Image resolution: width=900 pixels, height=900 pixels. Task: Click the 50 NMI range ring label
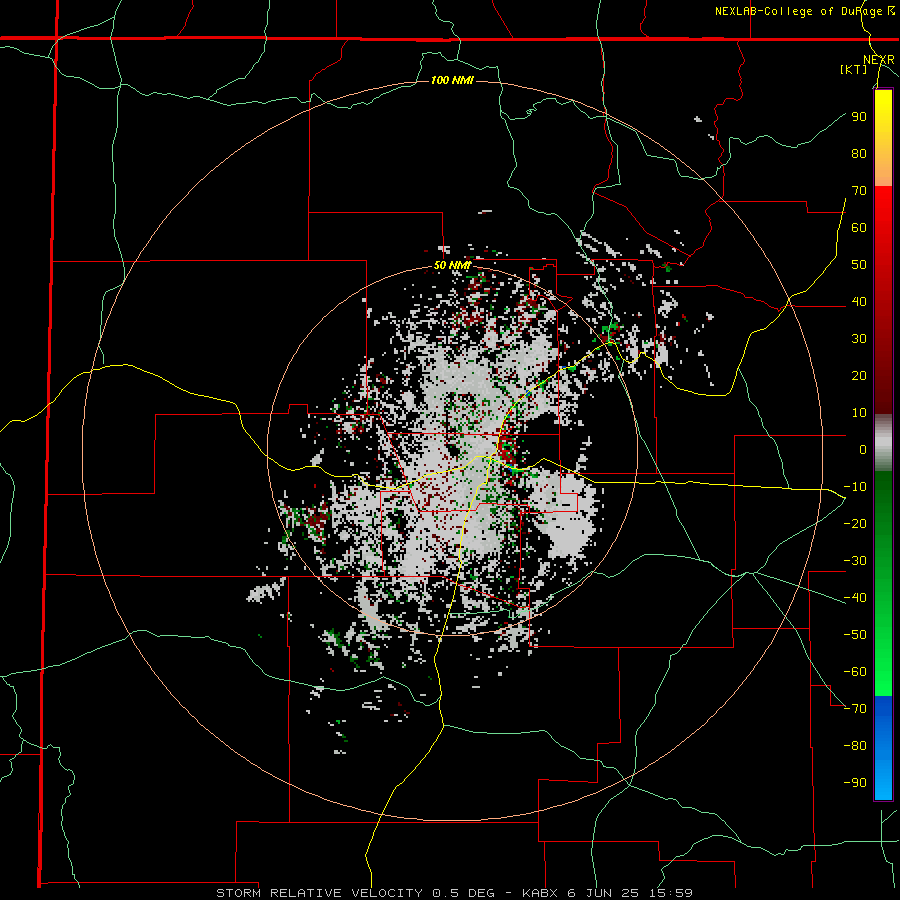452,265
